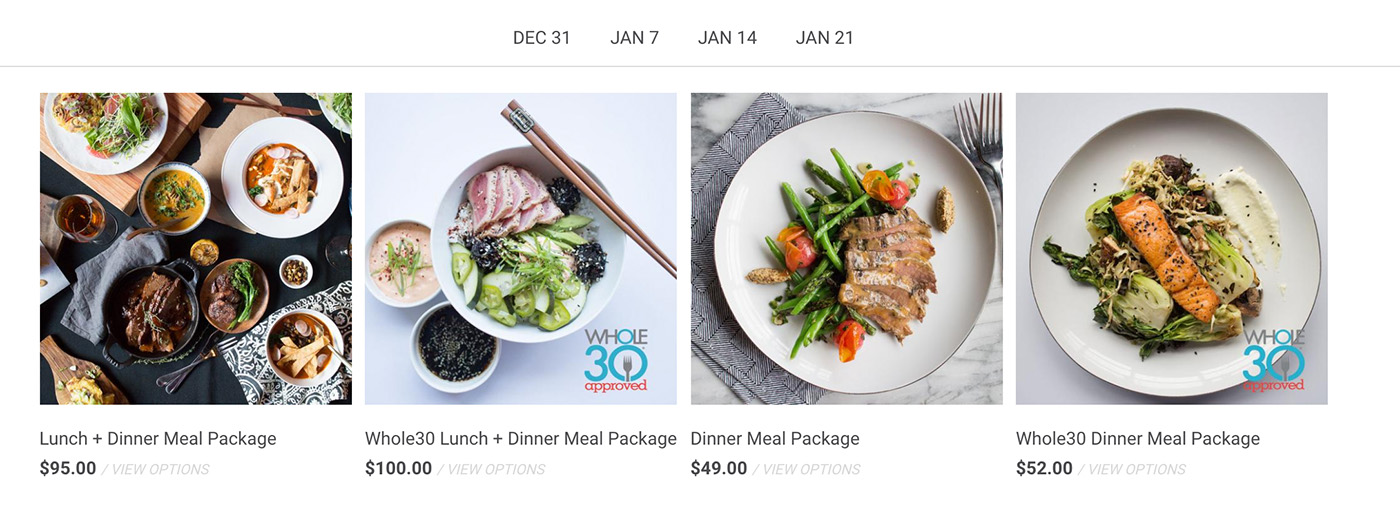Select the DEC 31 date tab
1400x513 pixels.
point(541,38)
